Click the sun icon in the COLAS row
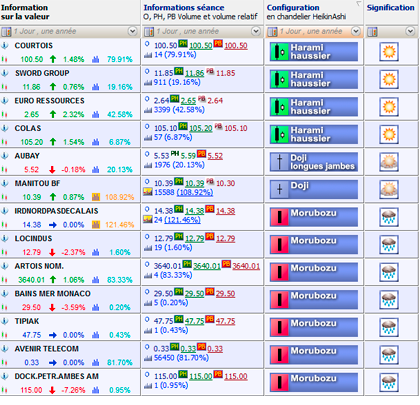Image resolution: width=420 pixels, height=405 pixels. coord(389,134)
